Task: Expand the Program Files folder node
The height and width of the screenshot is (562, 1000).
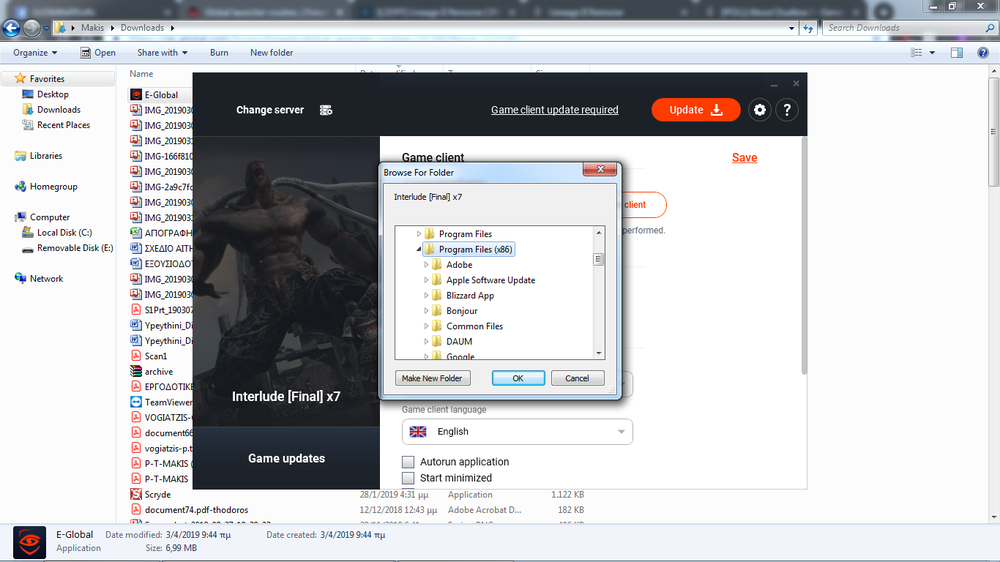Action: click(x=418, y=234)
